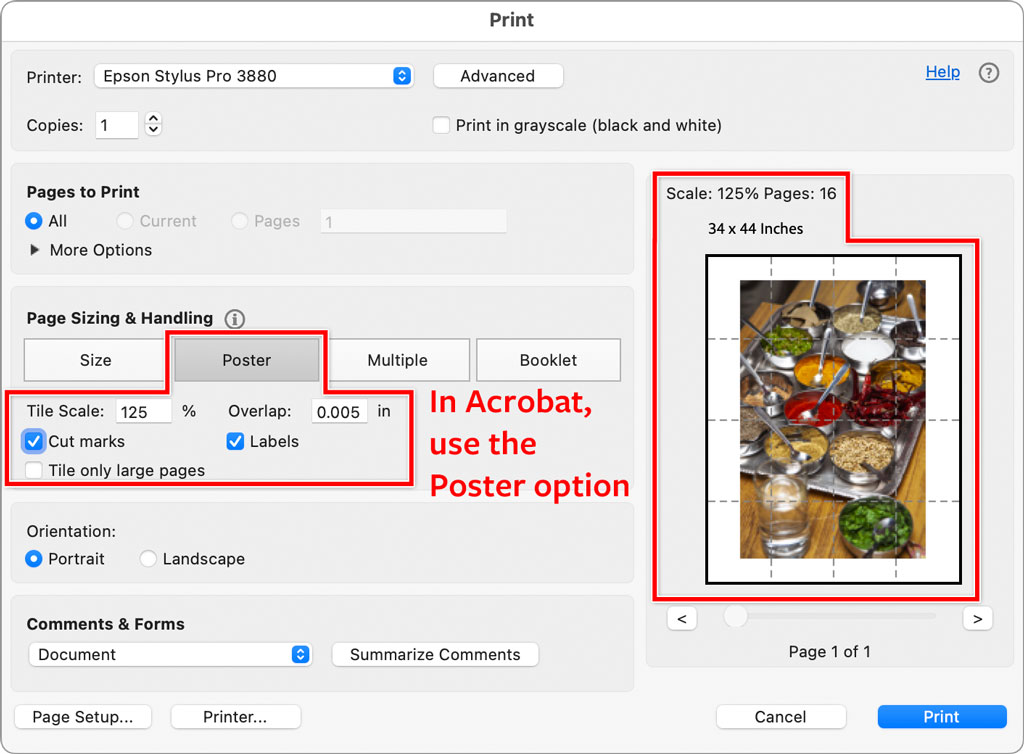This screenshot has height=754, width=1024.
Task: Click the Print button
Action: 941,716
